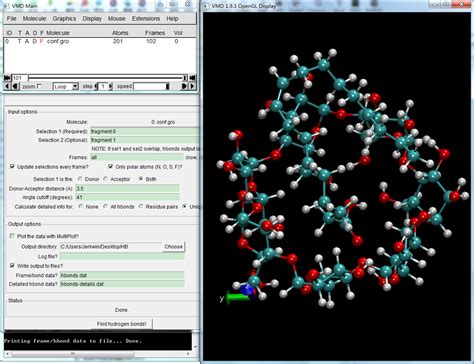Step one frame backward in the animation
Screen dimensions: 474x364
point(7,86)
